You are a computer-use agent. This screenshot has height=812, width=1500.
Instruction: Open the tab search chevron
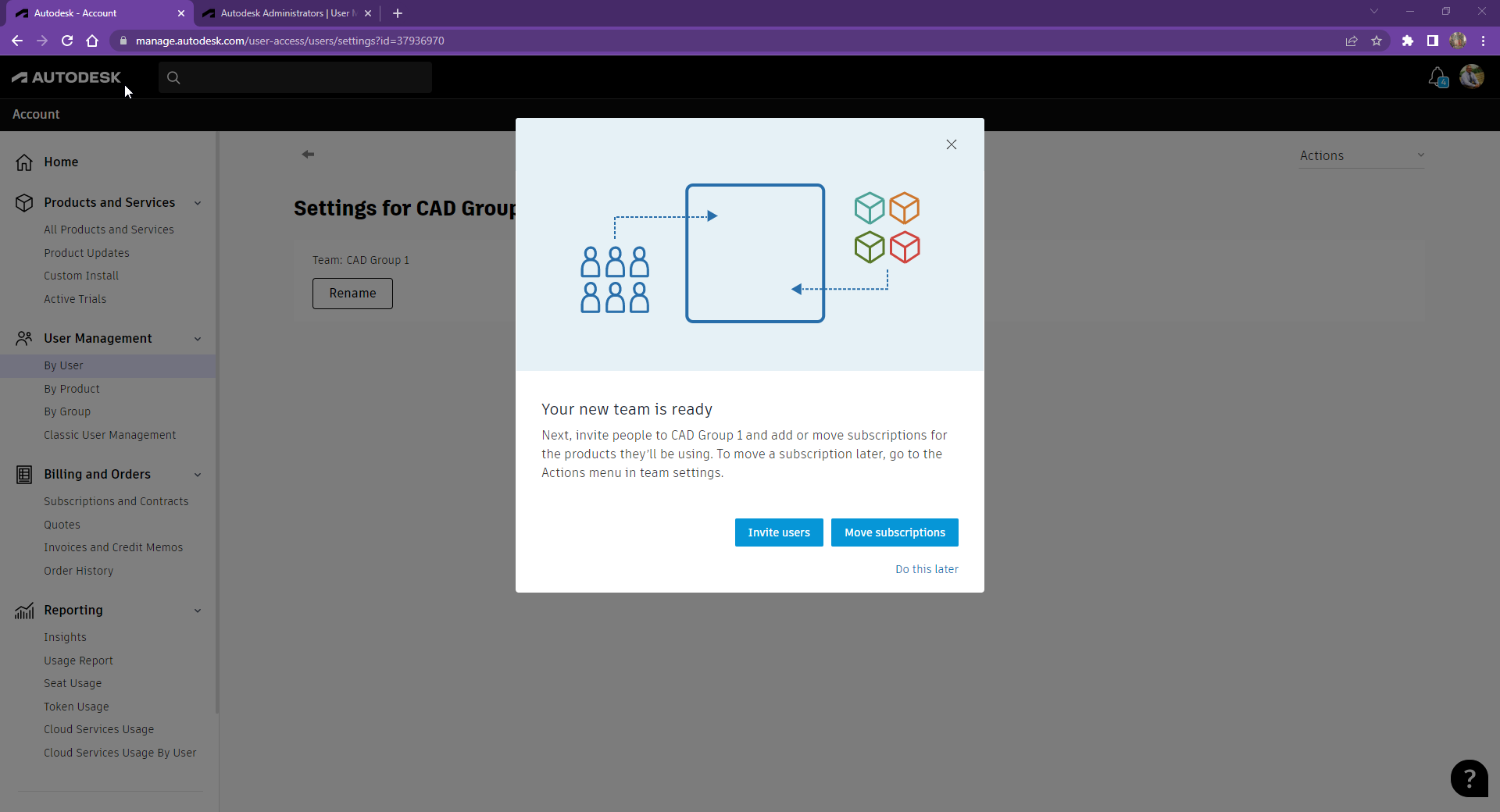[1374, 12]
